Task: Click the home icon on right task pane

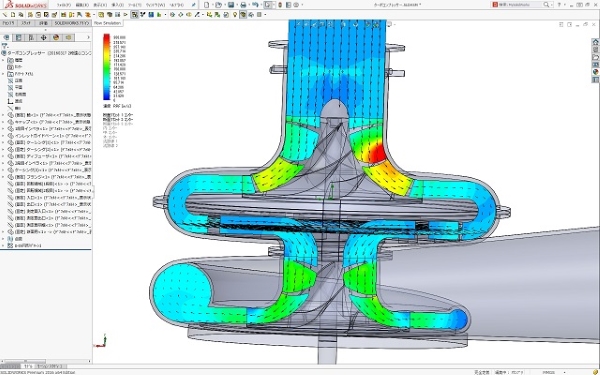Action: (595, 42)
